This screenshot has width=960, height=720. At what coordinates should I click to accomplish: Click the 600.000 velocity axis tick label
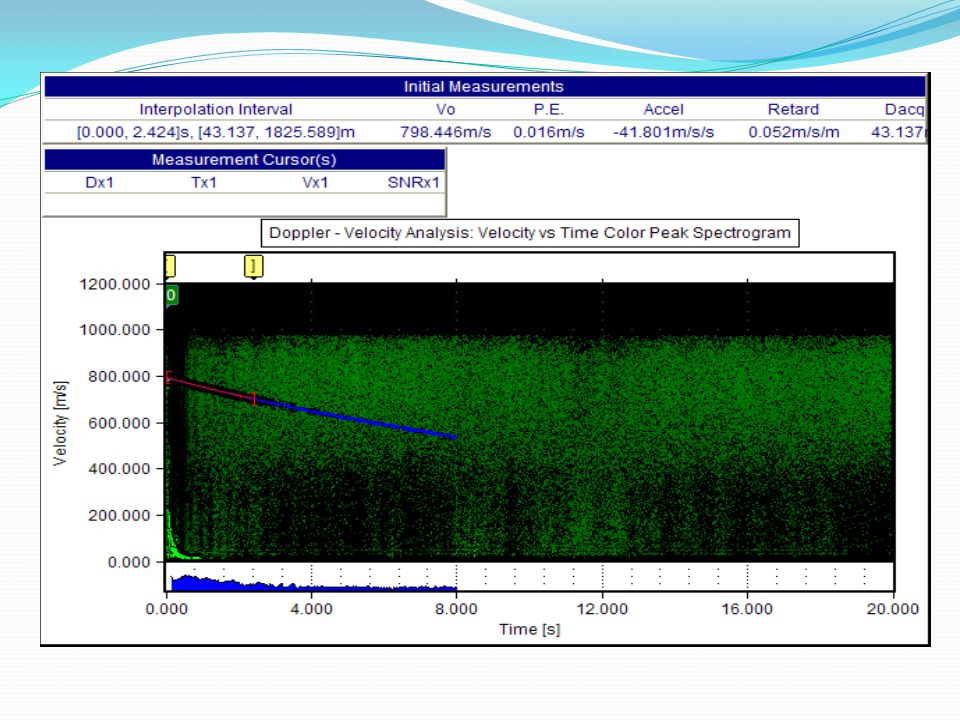coord(119,423)
